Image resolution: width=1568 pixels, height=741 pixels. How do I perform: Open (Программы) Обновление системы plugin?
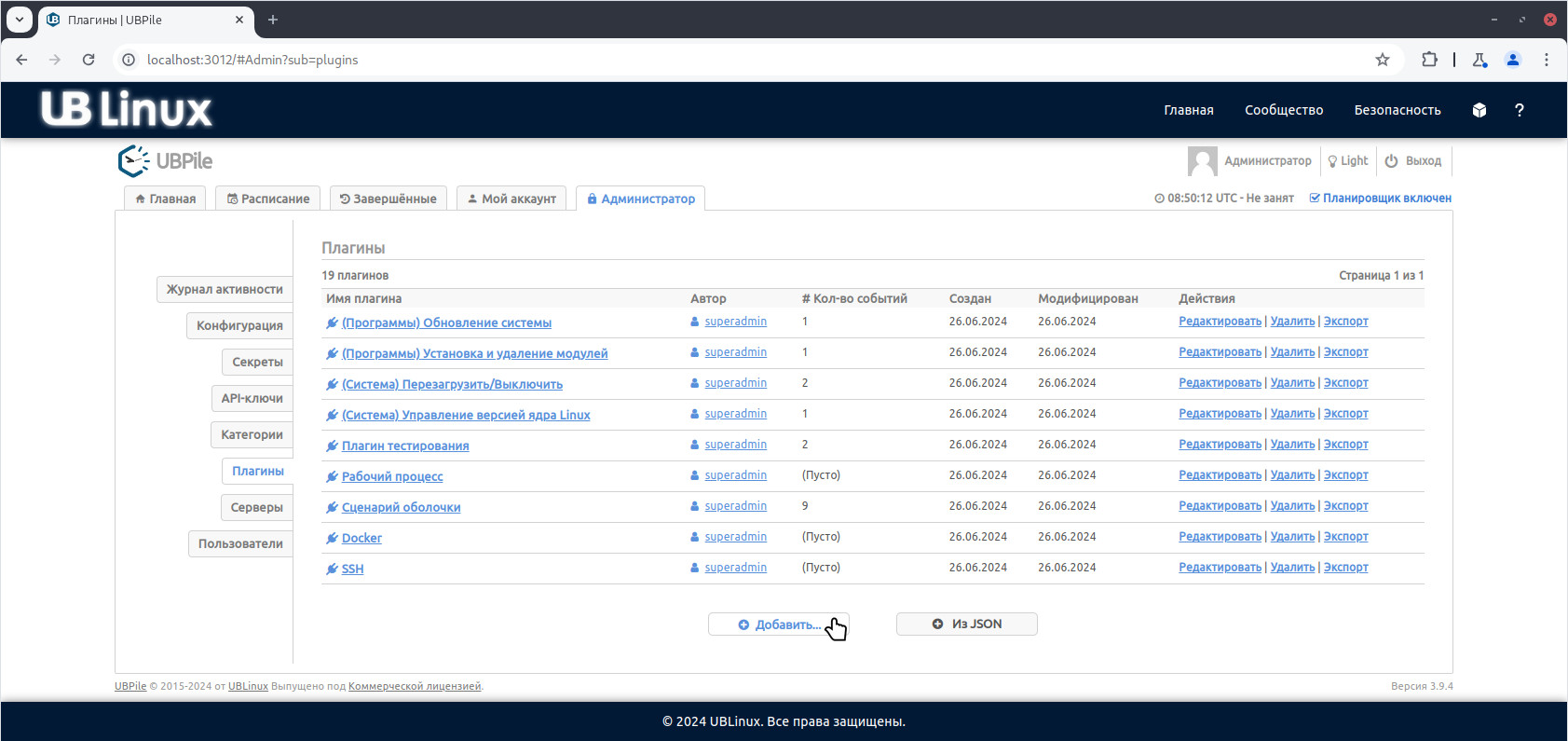click(446, 322)
